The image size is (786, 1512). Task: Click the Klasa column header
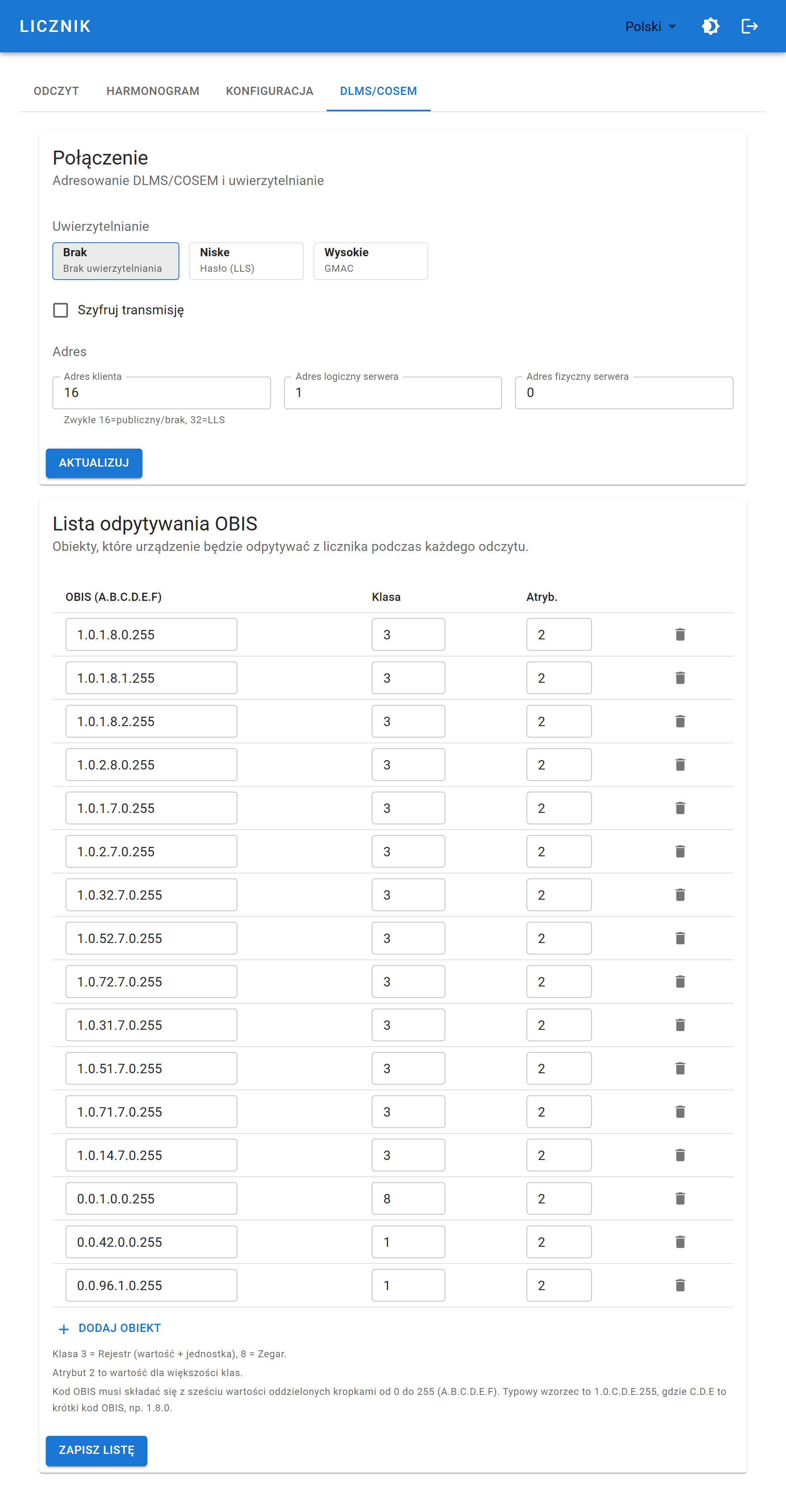pyautogui.click(x=386, y=597)
